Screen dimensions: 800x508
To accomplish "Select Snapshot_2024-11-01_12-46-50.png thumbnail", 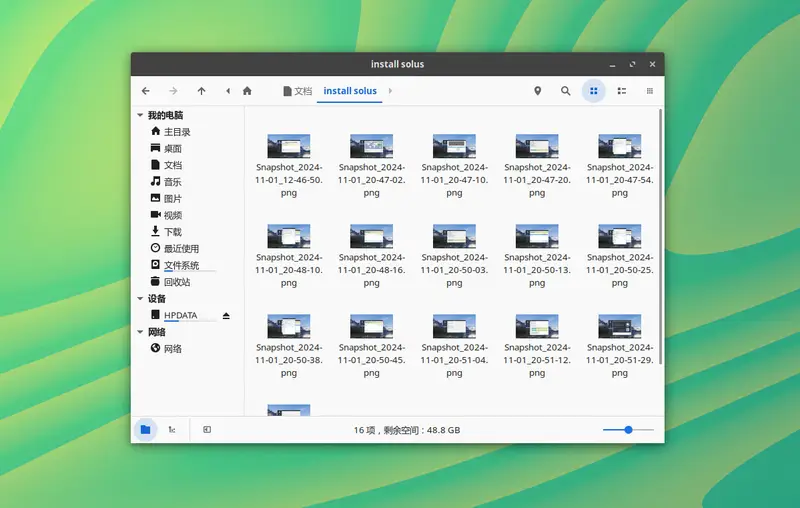I will [289, 146].
